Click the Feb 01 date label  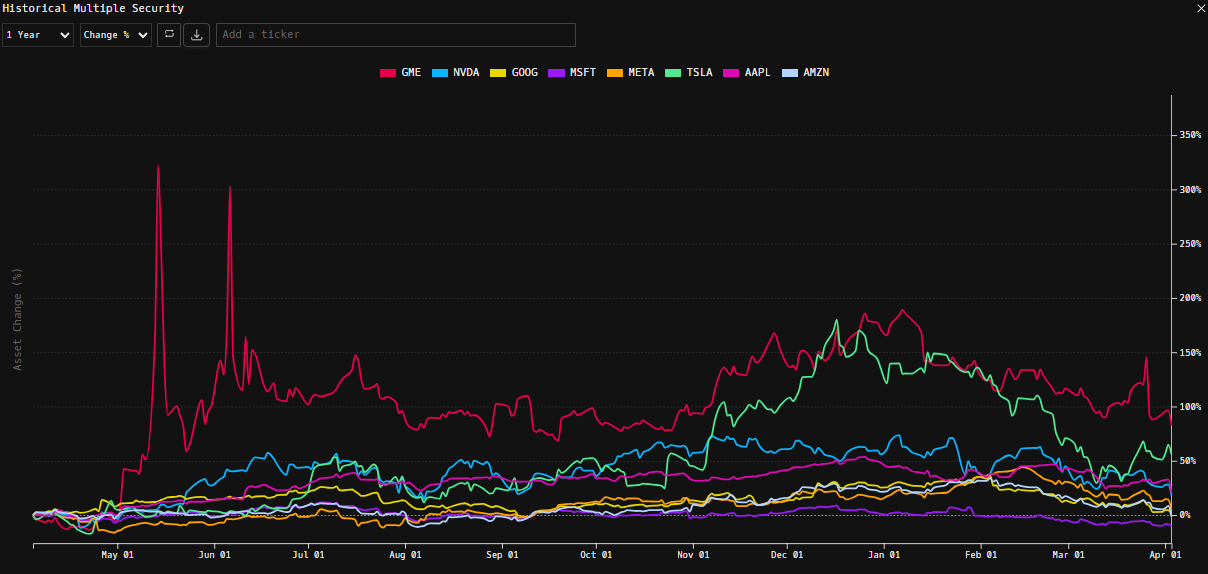pos(982,554)
